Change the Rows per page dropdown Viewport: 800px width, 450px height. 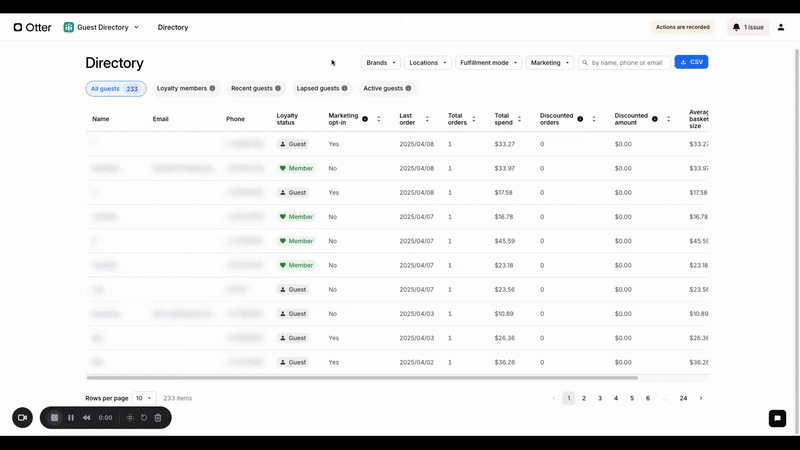[145, 398]
